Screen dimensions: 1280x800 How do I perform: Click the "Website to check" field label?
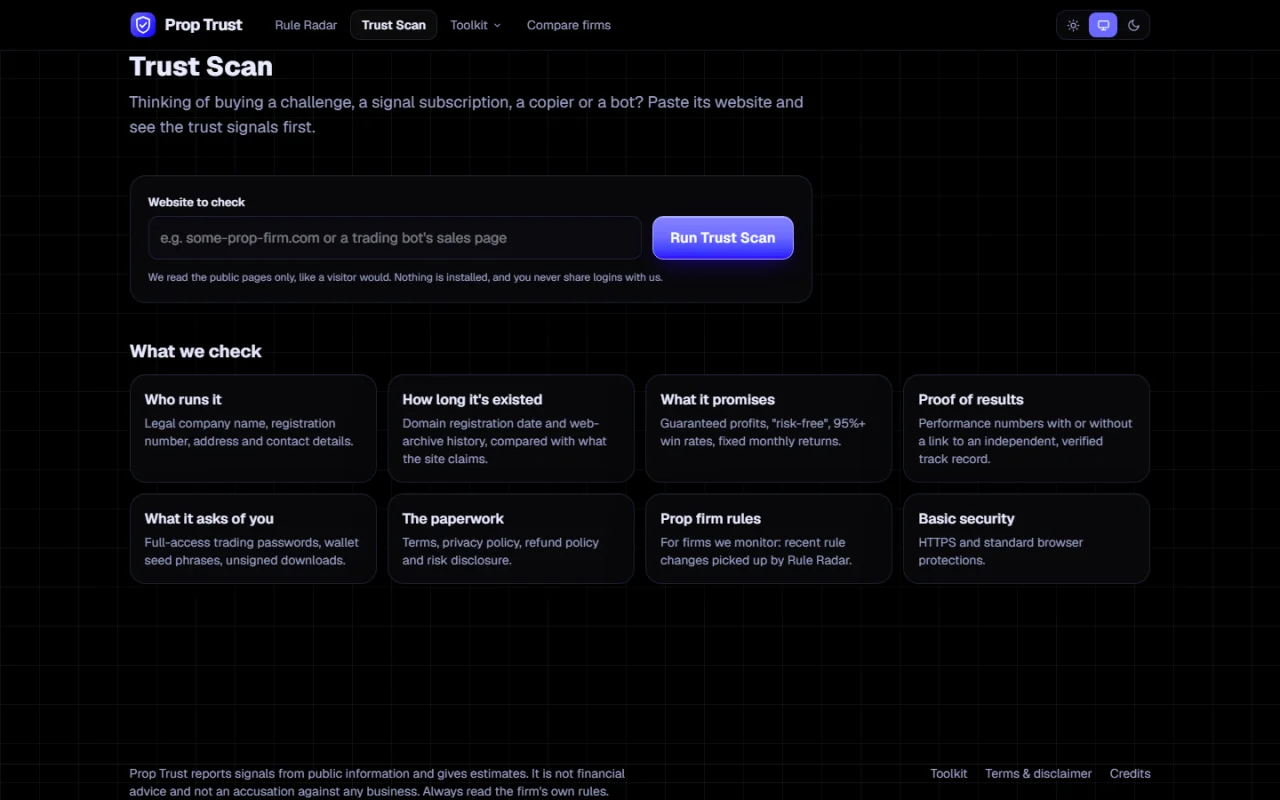click(196, 202)
